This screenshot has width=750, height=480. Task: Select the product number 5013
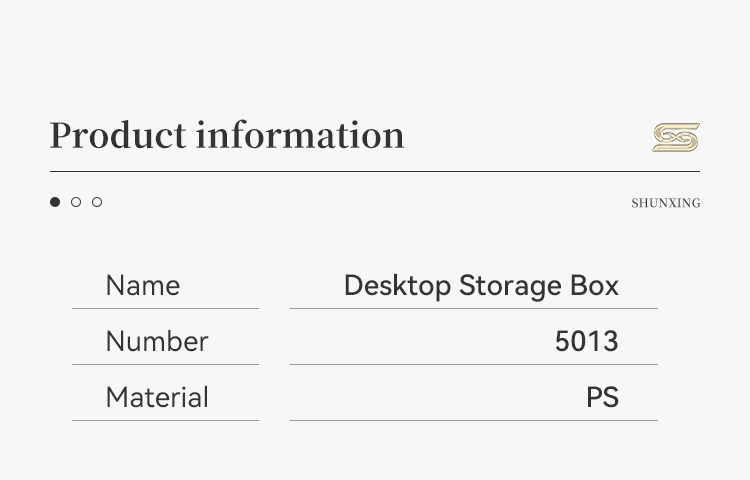point(587,342)
